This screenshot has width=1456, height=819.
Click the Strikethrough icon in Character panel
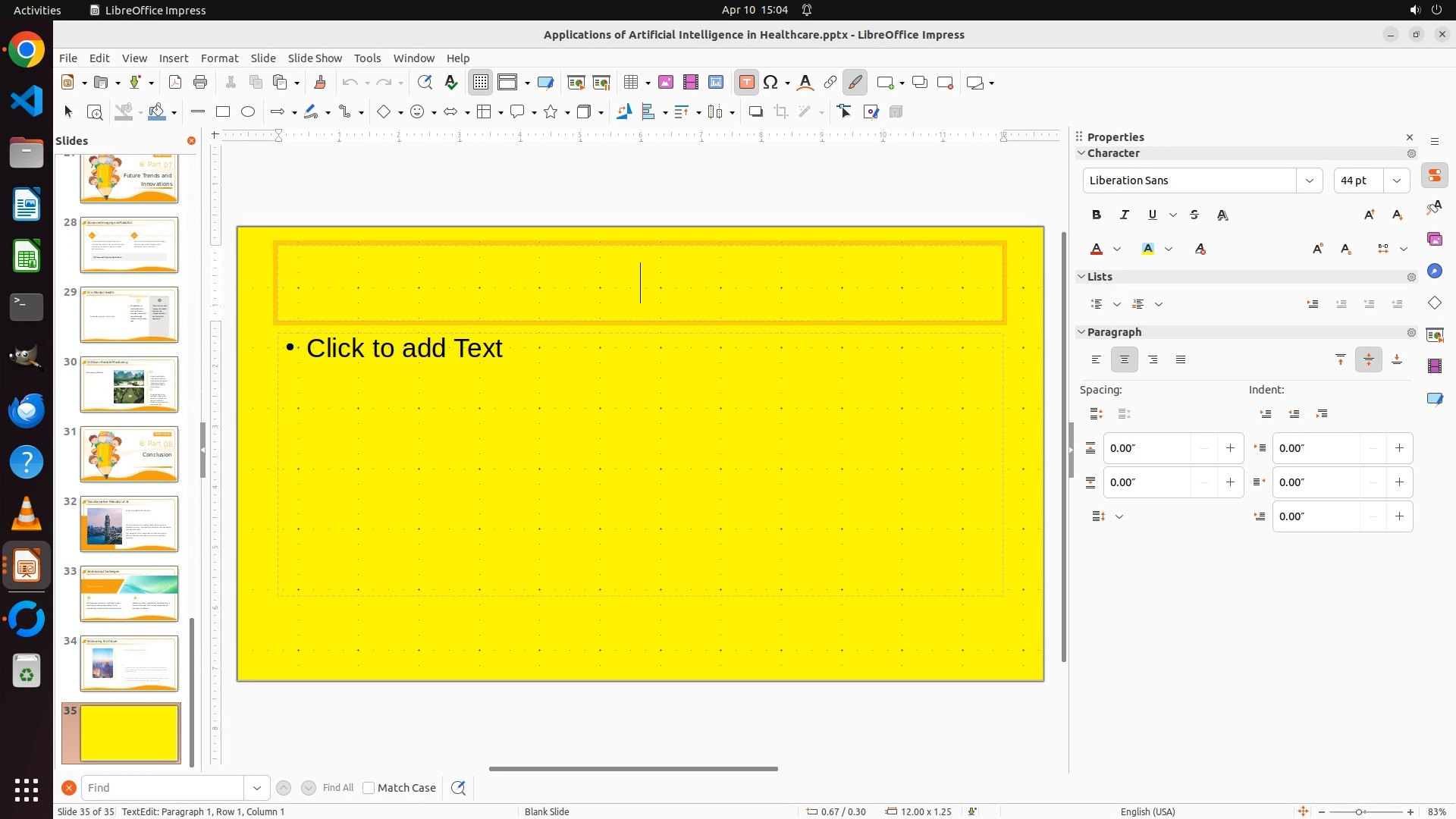coord(1194,215)
